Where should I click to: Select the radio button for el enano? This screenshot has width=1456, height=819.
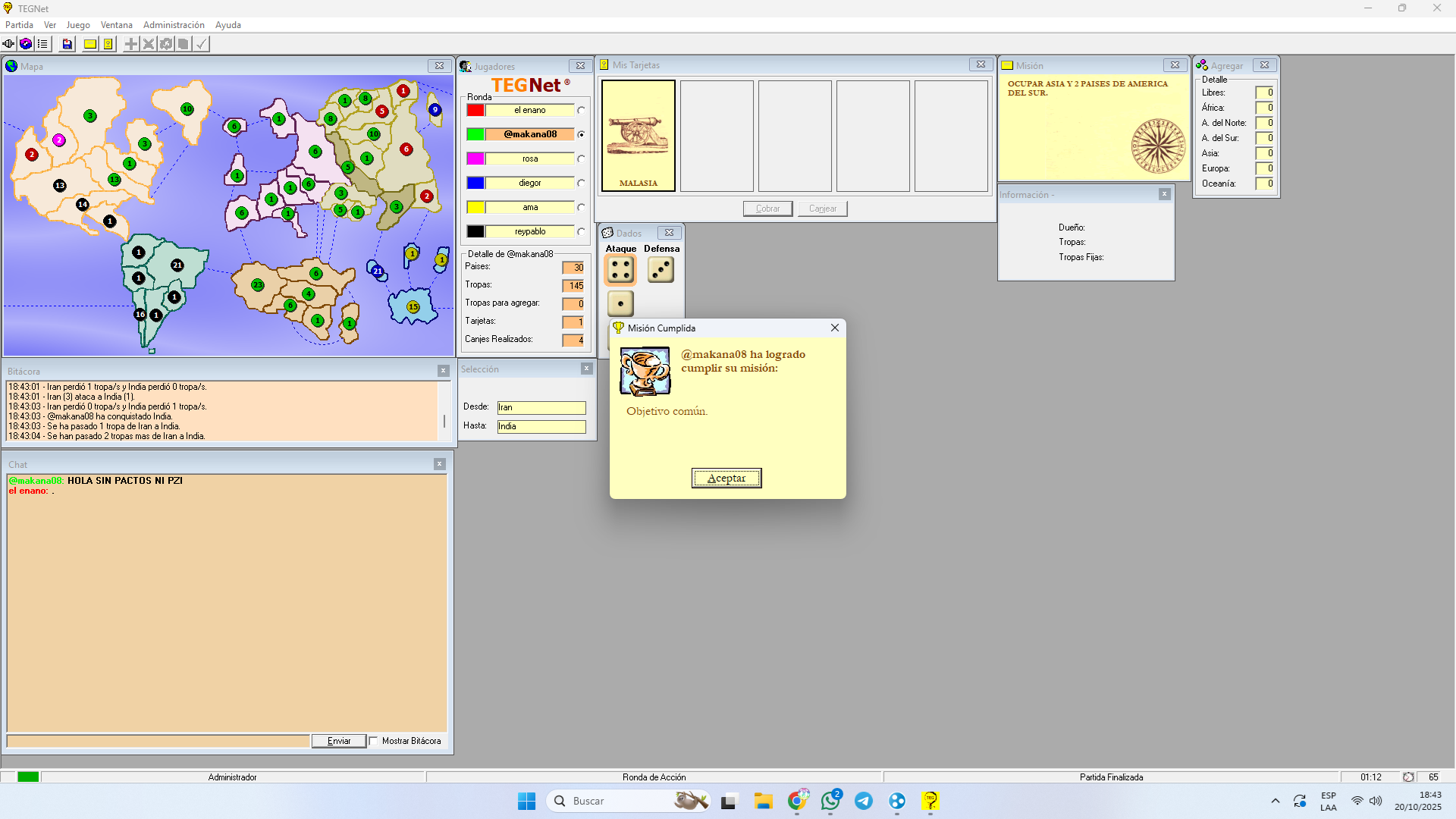click(581, 111)
